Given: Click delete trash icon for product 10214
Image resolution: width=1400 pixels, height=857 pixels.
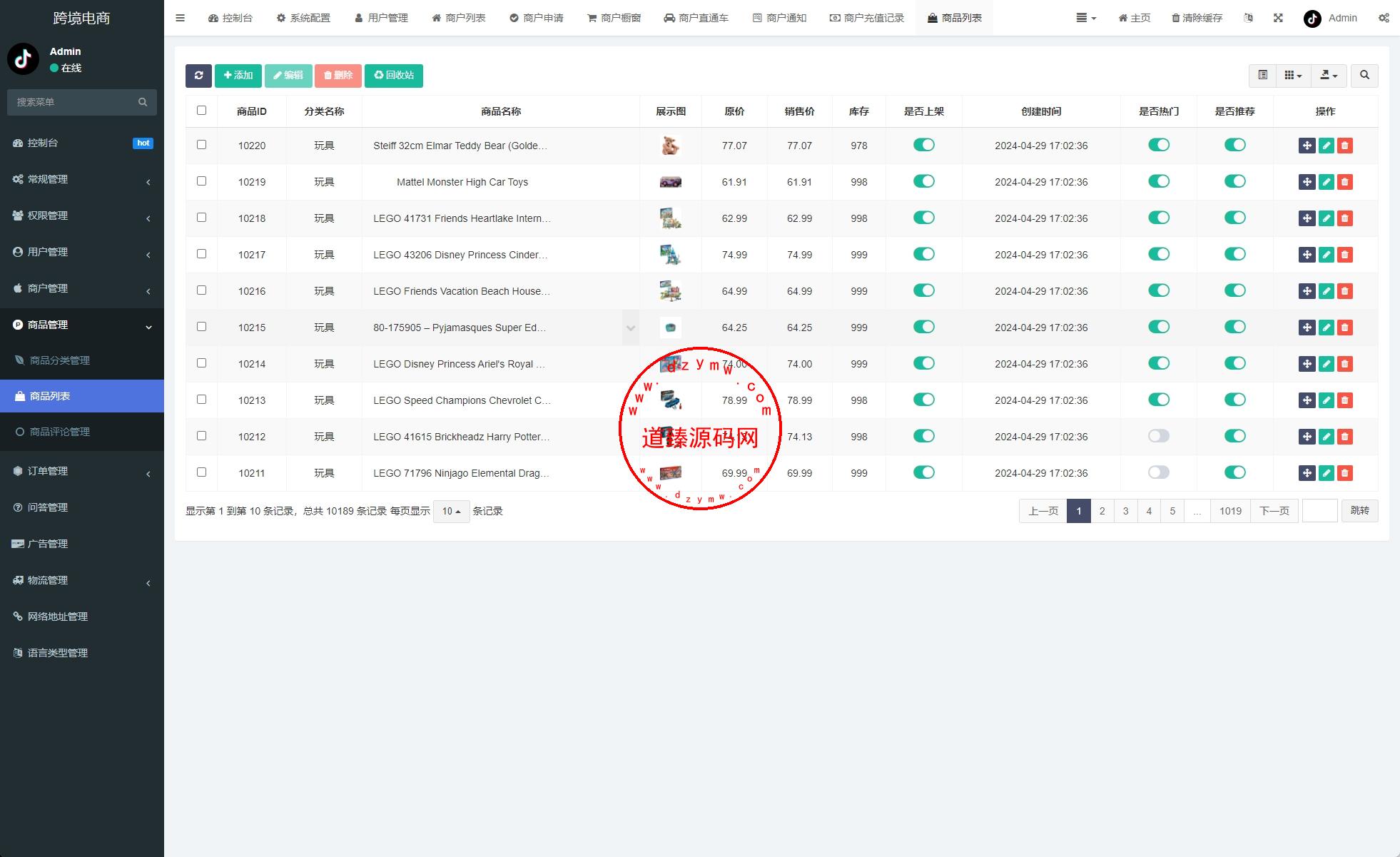Looking at the screenshot, I should (x=1345, y=364).
